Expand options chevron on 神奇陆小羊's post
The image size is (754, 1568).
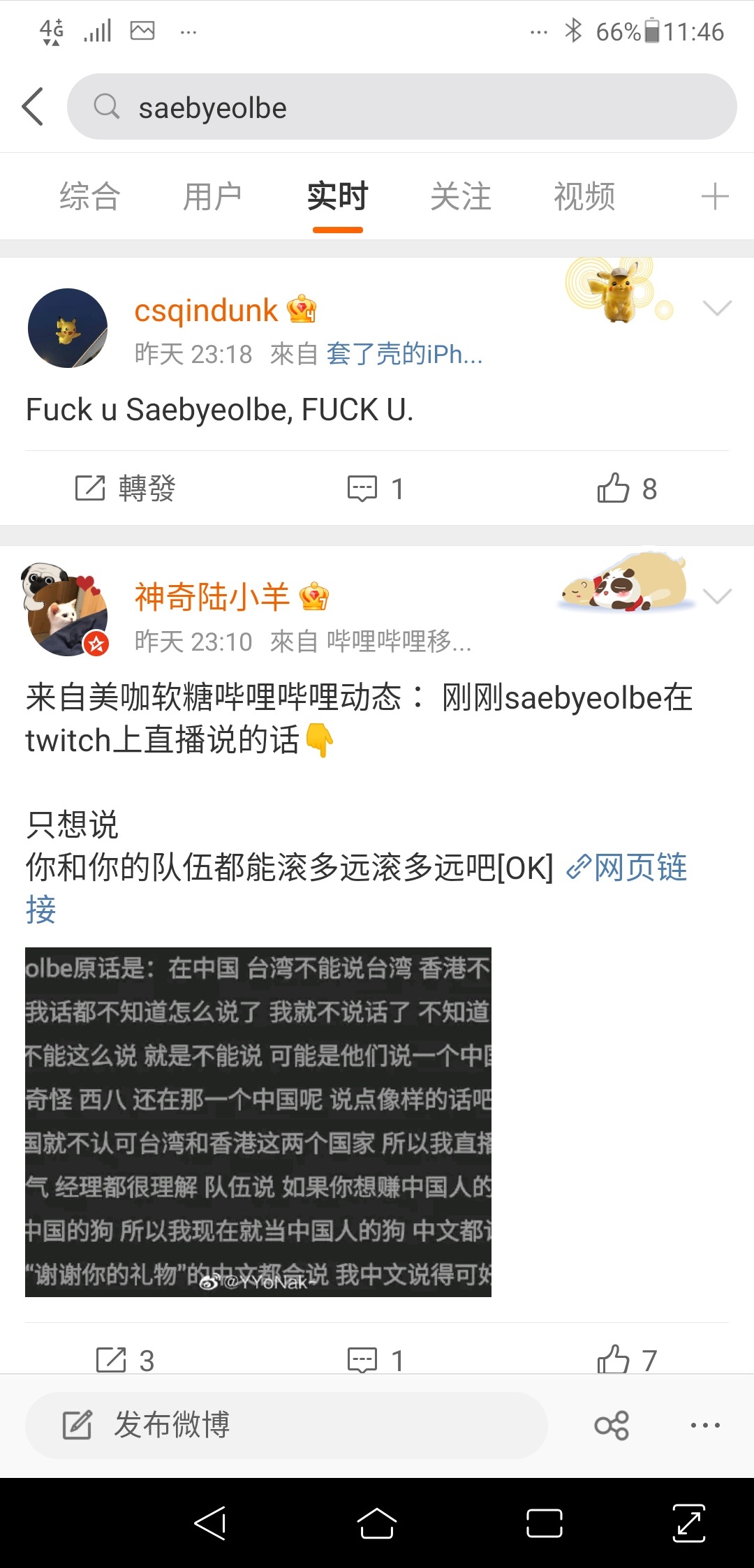tap(717, 596)
